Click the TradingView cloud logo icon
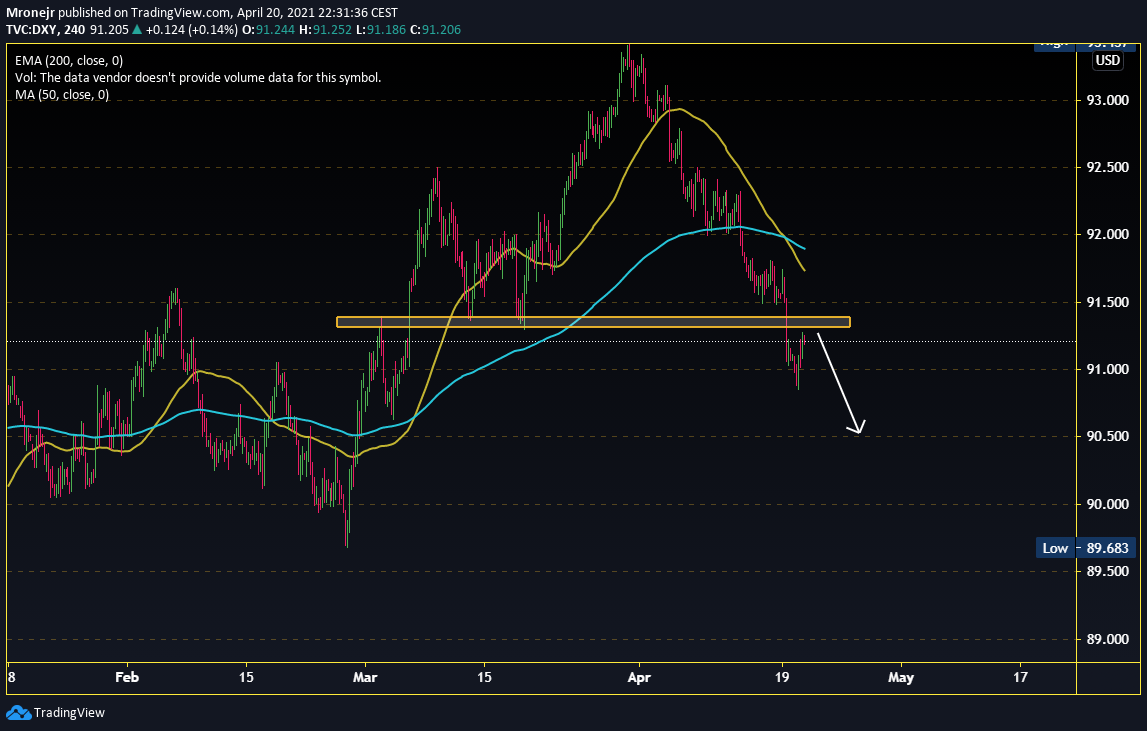The image size is (1147, 731). (18, 712)
